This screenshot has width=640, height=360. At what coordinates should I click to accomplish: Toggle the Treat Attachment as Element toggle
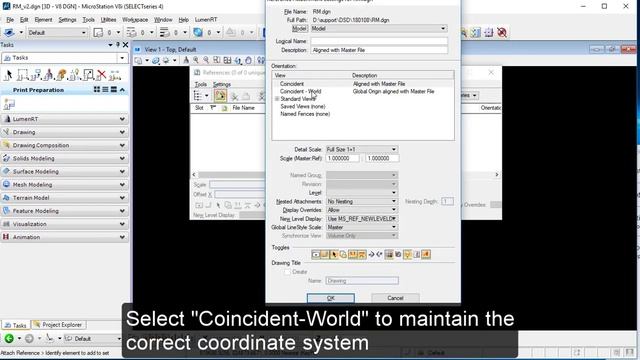click(x=343, y=255)
